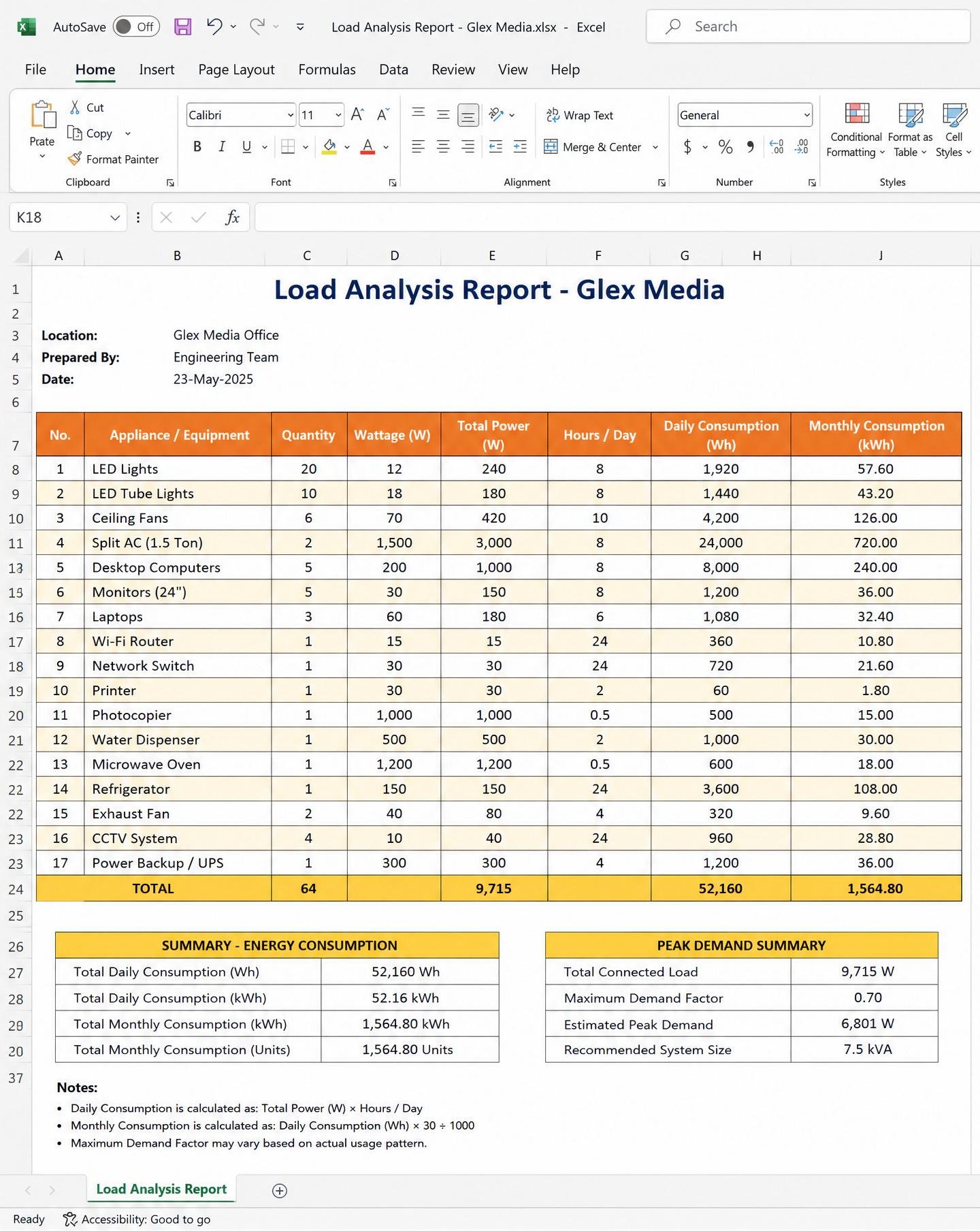This screenshot has height=1231, width=980.
Task: Apply Comma Style number format
Action: click(x=750, y=146)
